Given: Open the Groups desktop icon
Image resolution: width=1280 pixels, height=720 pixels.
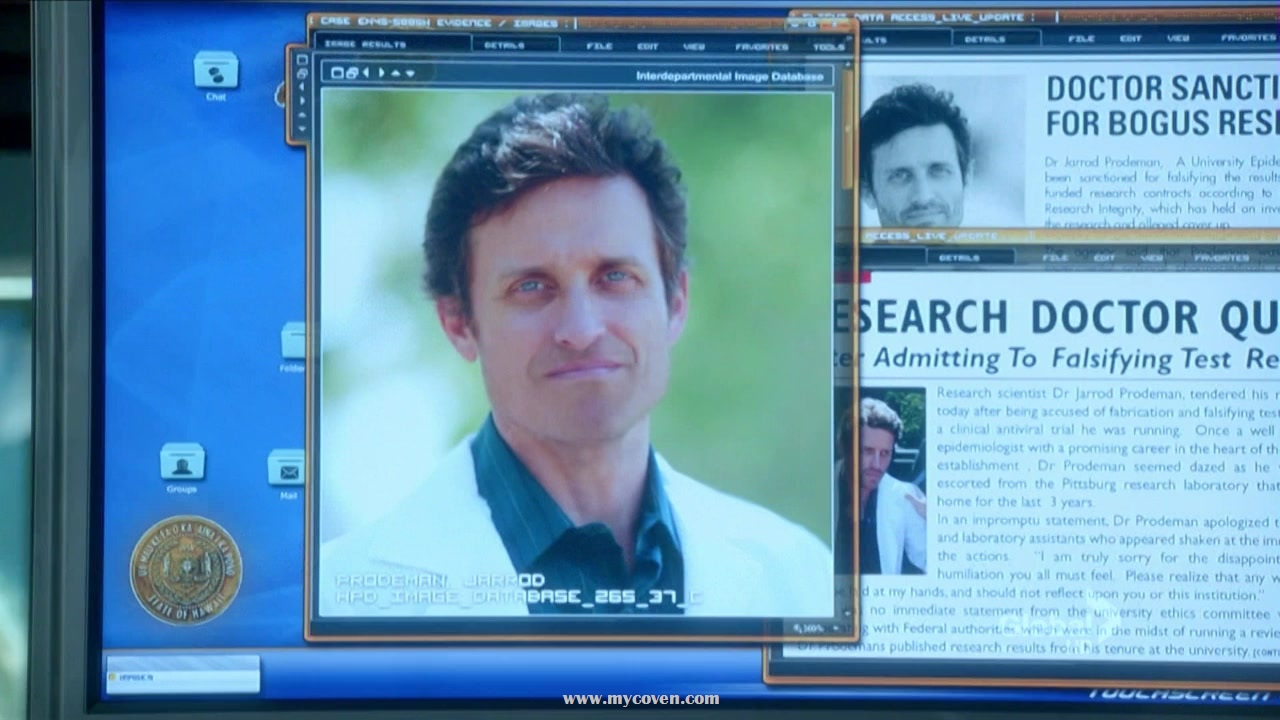Looking at the screenshot, I should (x=182, y=463).
